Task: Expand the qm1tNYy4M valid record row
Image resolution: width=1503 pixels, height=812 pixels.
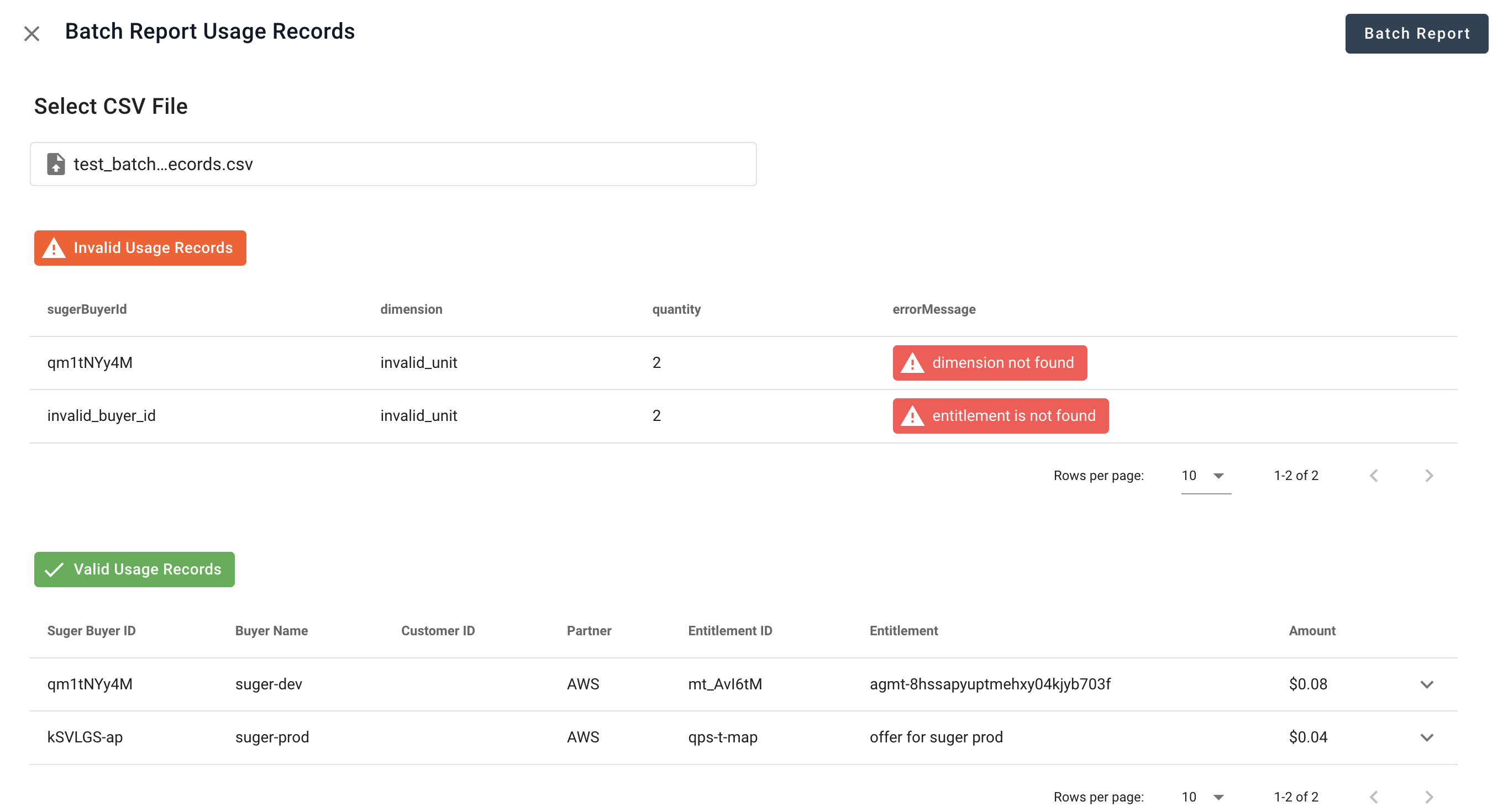Action: (x=1426, y=684)
